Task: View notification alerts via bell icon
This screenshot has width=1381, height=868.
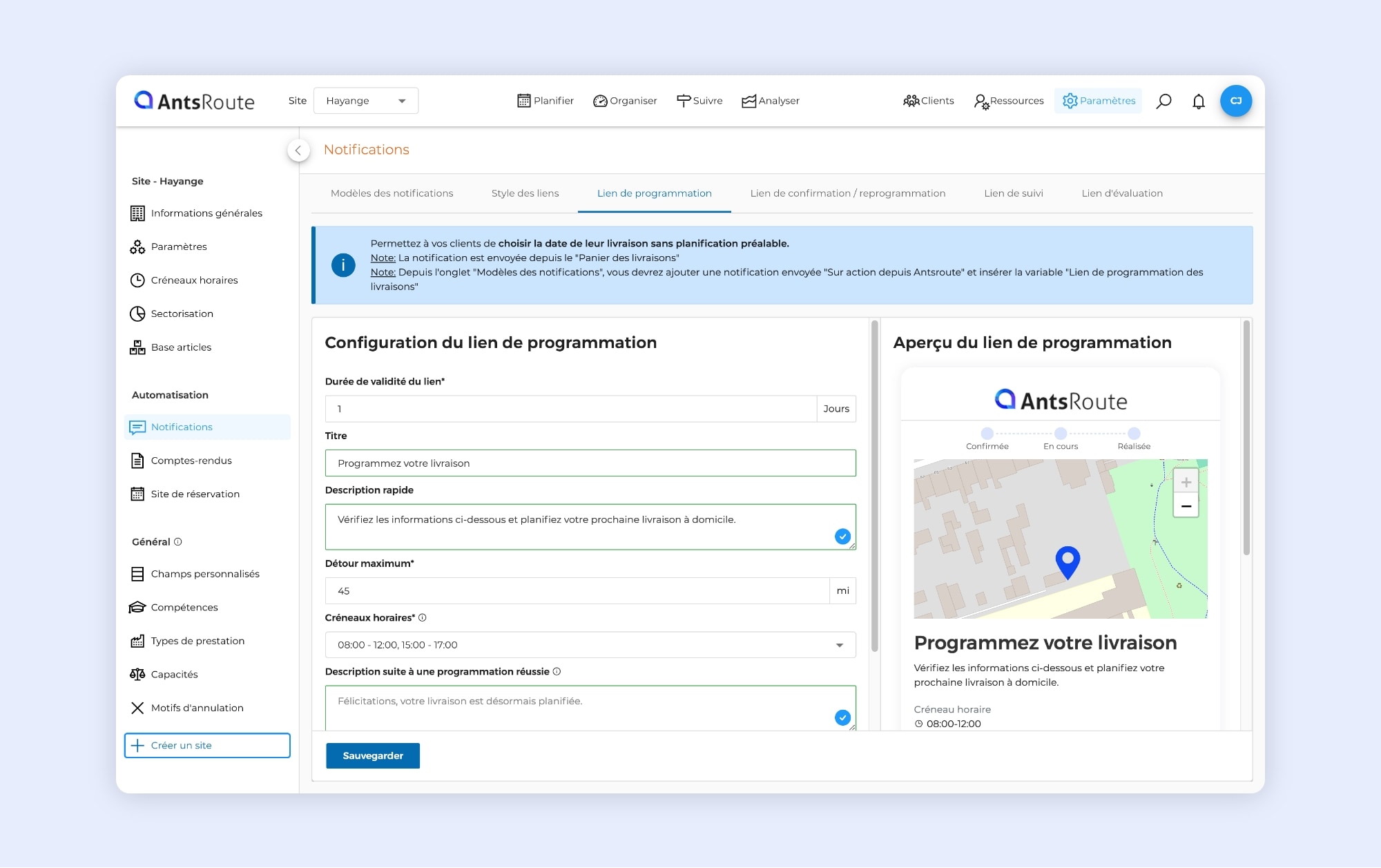Action: [x=1198, y=101]
